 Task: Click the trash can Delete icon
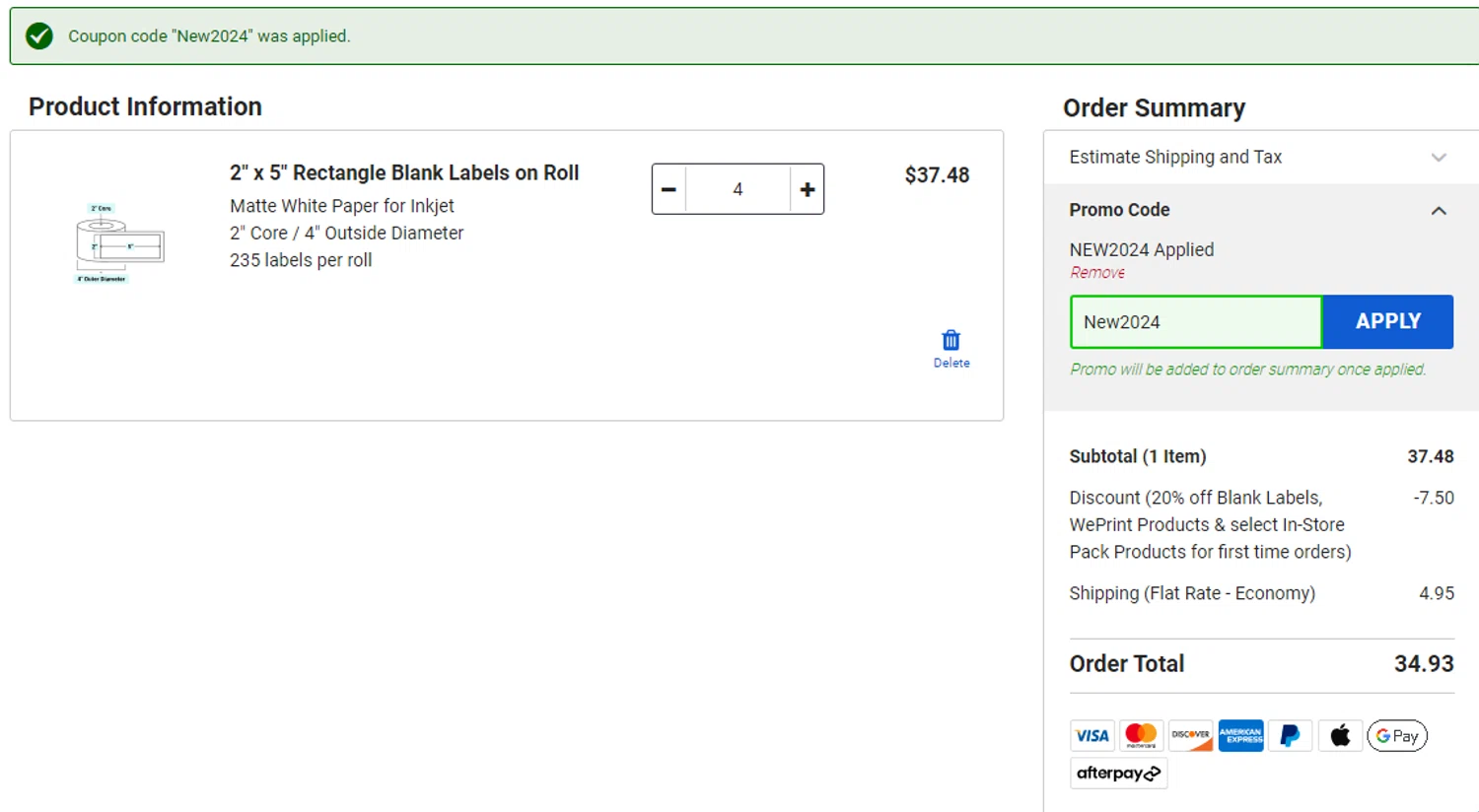tap(951, 341)
